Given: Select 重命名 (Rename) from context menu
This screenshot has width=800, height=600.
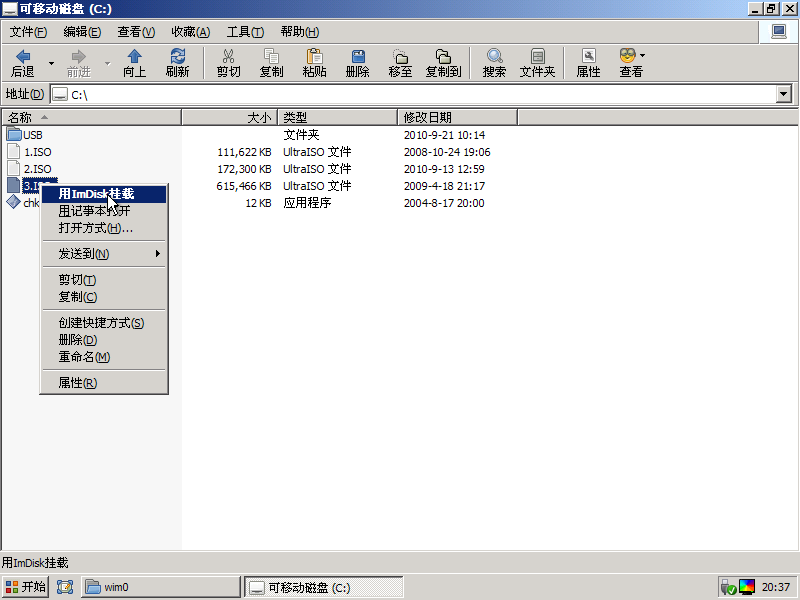Looking at the screenshot, I should tap(84, 357).
